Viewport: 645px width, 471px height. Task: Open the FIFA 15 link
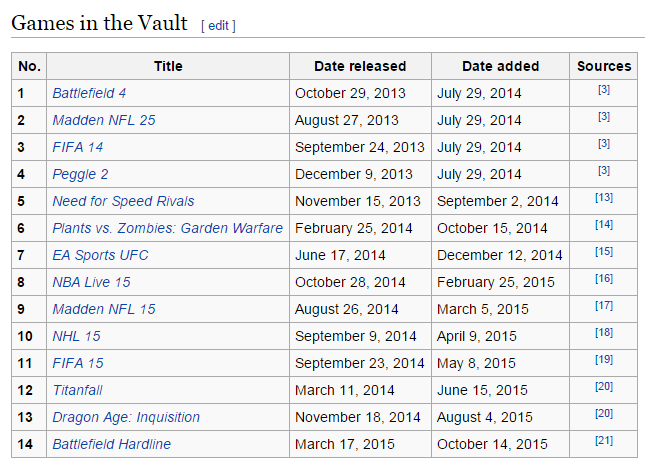(x=78, y=363)
